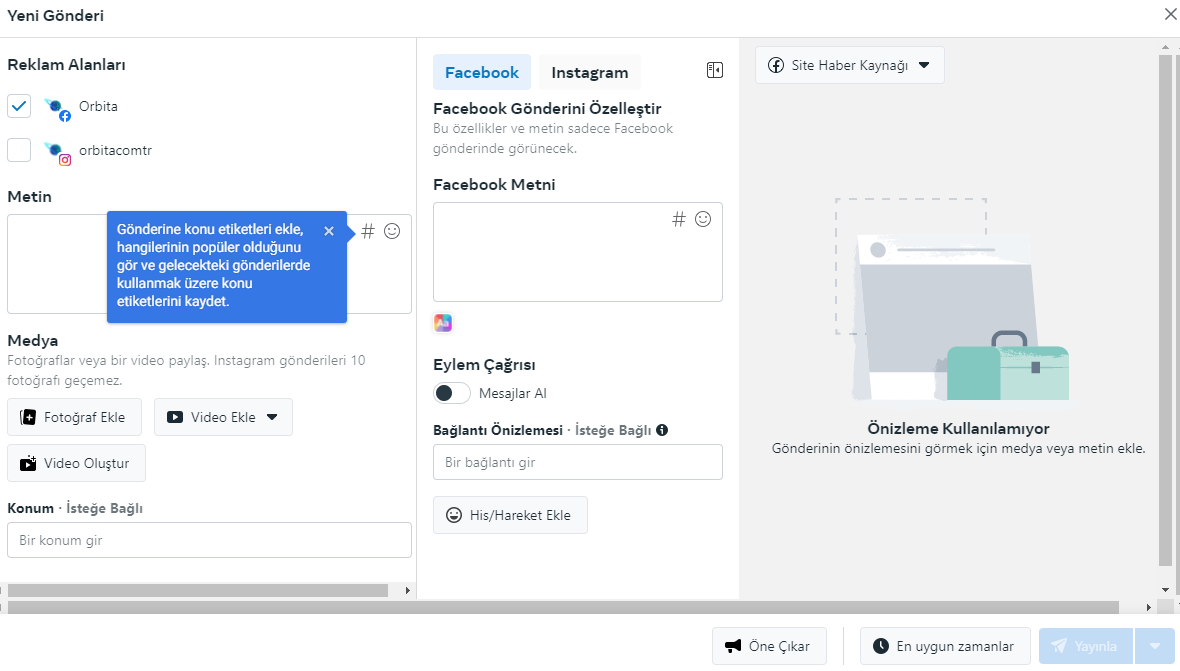The width and height of the screenshot is (1180, 671).
Task: Open emoji picker in Metin box
Action: coord(392,231)
